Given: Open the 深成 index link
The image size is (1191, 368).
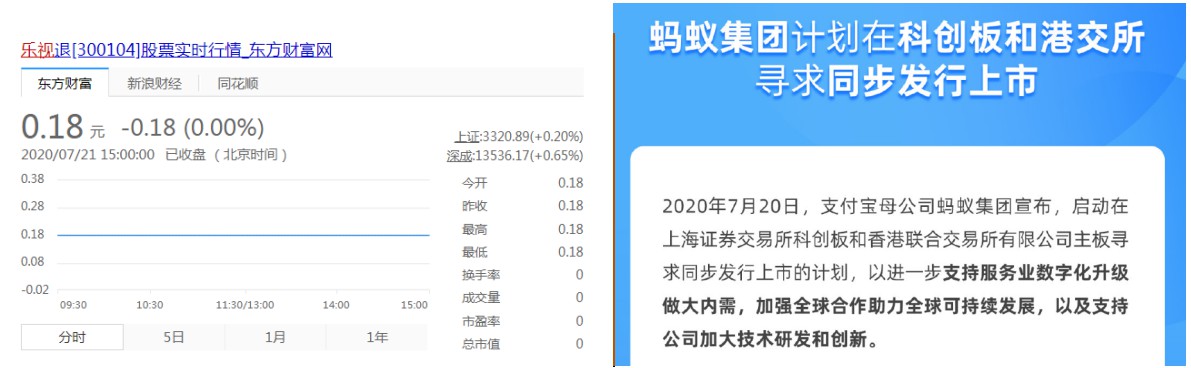Looking at the screenshot, I should pyautogui.click(x=460, y=156).
